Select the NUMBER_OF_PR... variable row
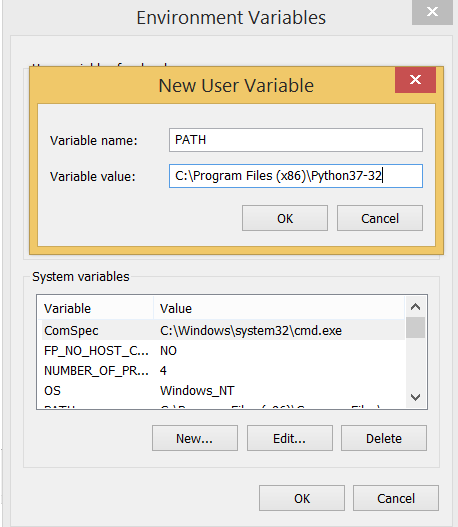The height and width of the screenshot is (527, 458). point(221,370)
